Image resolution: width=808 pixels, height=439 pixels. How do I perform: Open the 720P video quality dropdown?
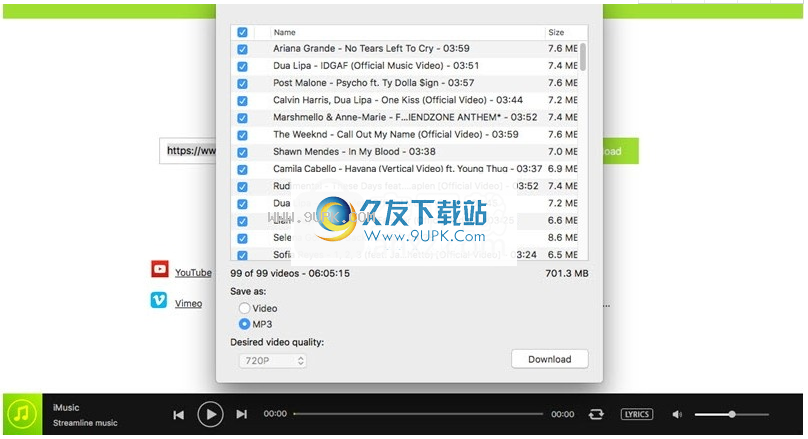pos(273,361)
